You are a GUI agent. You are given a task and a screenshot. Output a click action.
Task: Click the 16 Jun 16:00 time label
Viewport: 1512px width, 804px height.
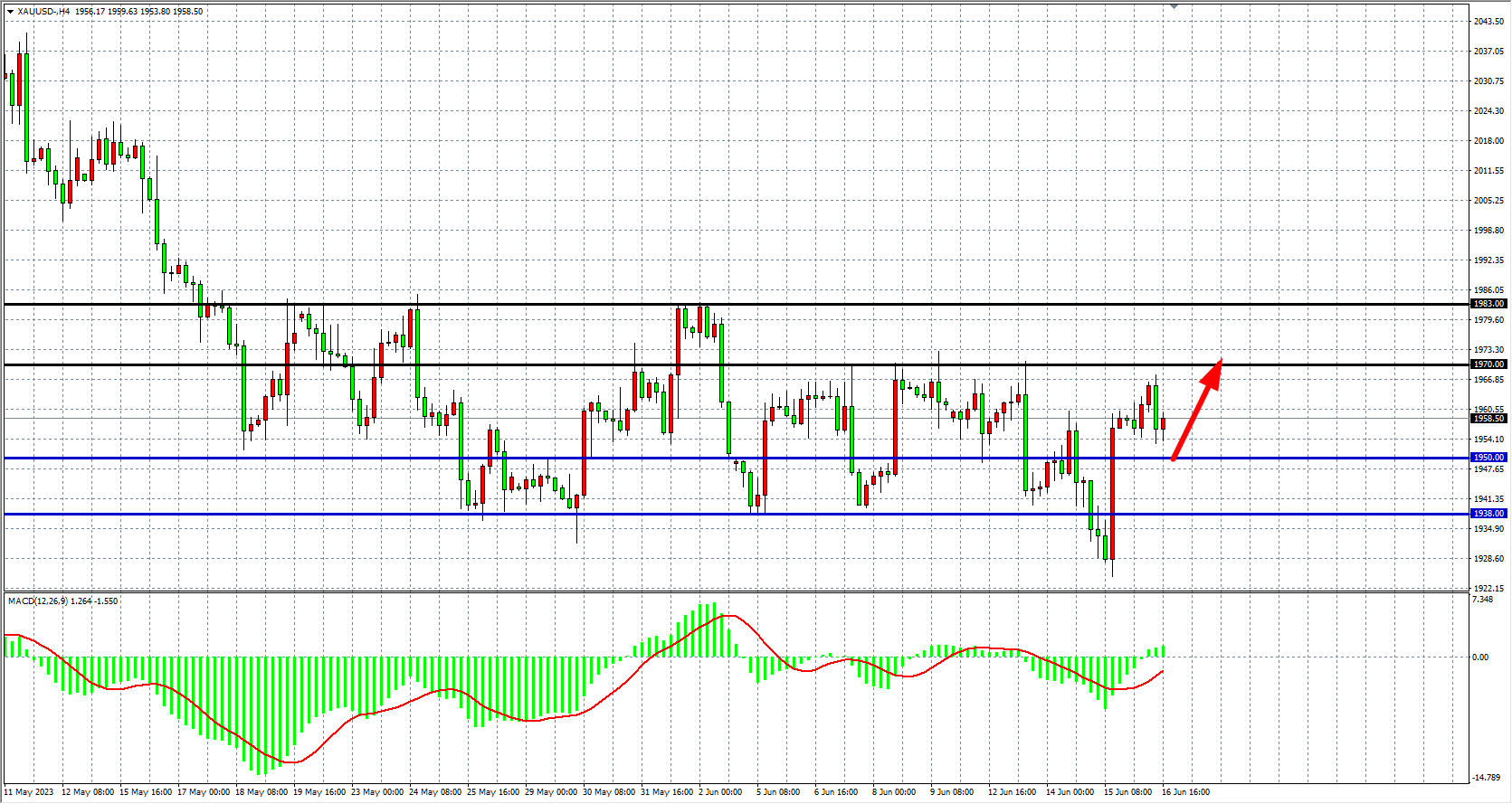coord(1185,792)
